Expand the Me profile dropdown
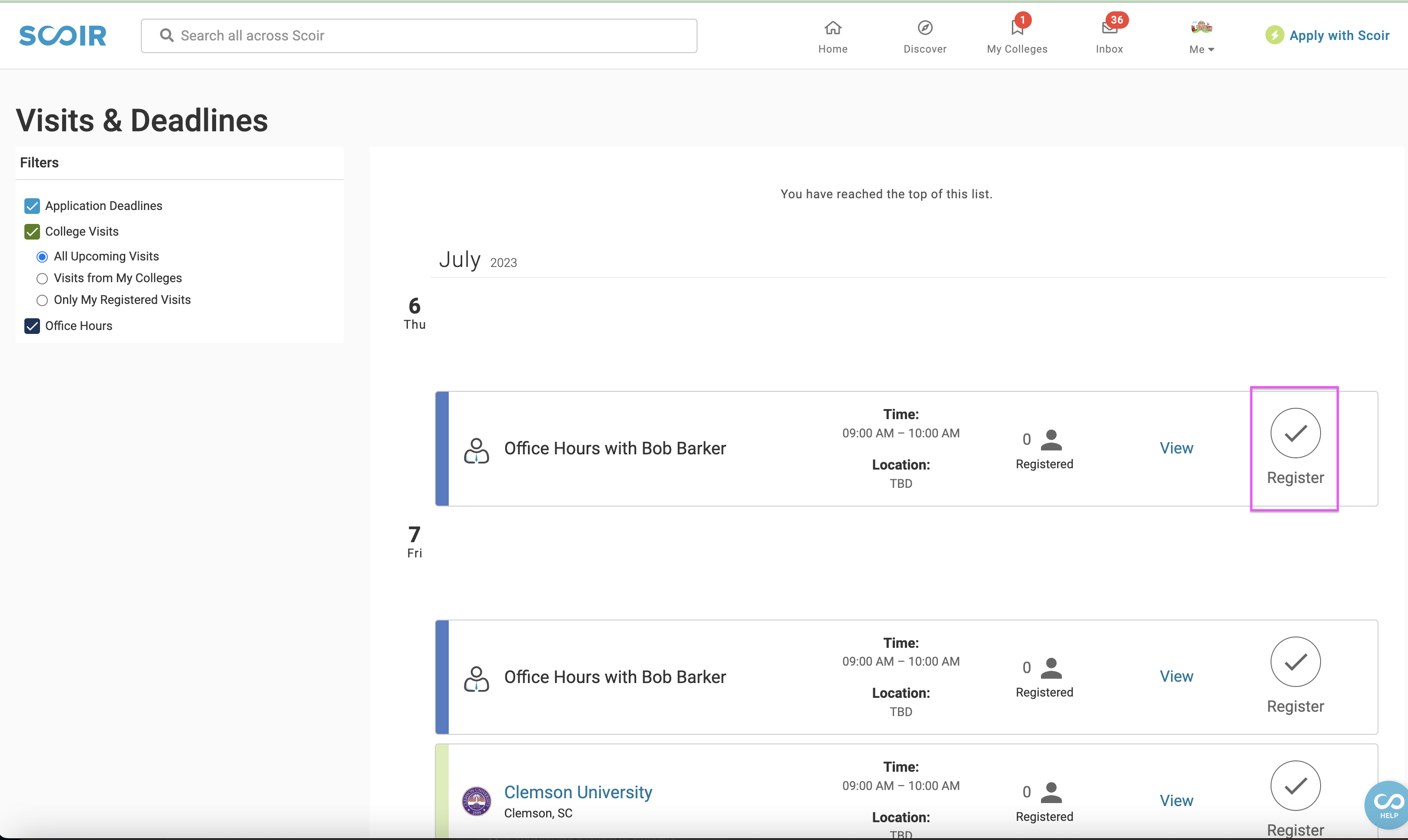The height and width of the screenshot is (840, 1408). (1201, 49)
